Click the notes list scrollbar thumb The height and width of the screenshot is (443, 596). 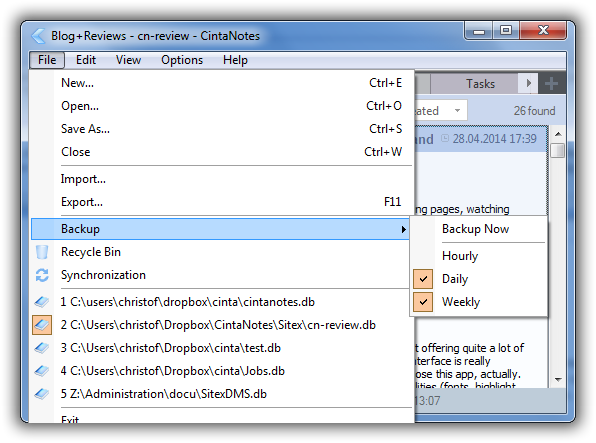coord(558,150)
